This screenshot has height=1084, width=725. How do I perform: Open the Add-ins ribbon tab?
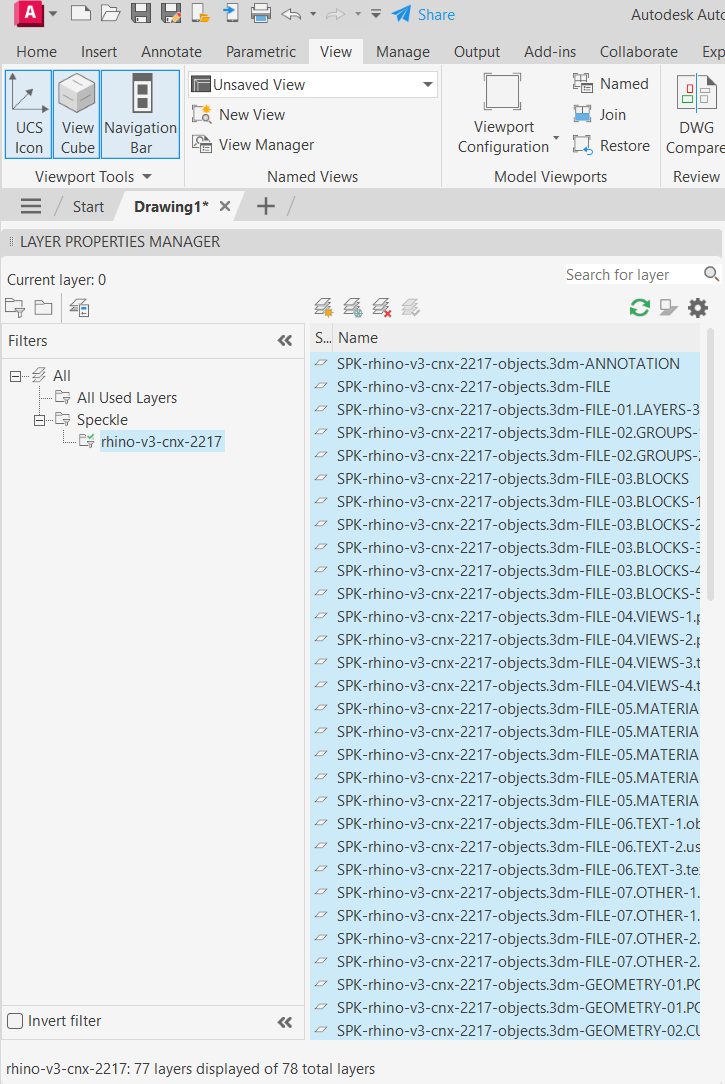point(550,52)
